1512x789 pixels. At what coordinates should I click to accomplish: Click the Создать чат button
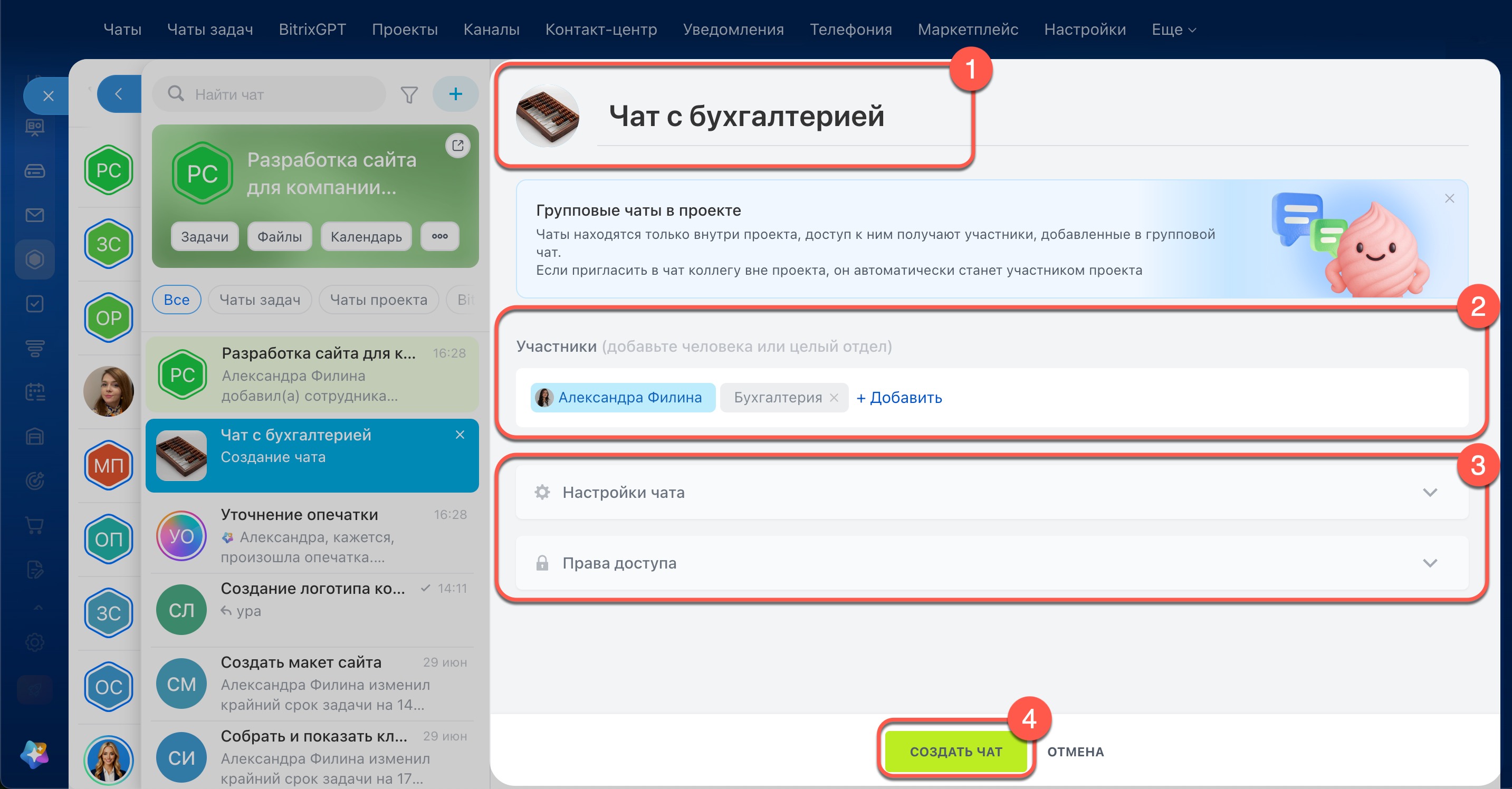tap(955, 752)
